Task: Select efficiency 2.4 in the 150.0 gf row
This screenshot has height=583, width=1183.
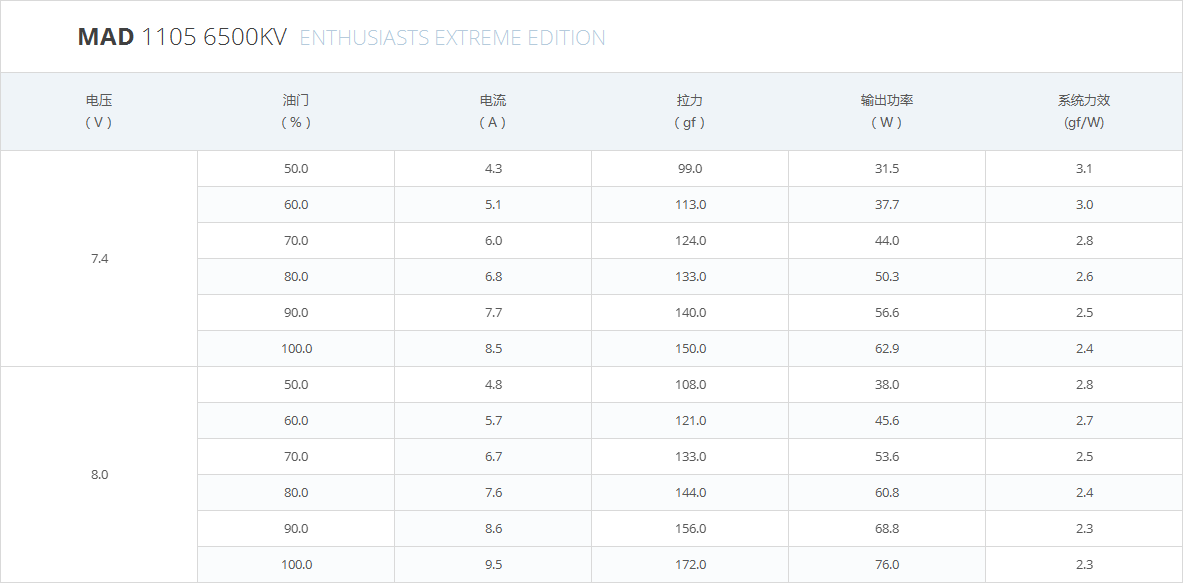Action: [x=1084, y=348]
